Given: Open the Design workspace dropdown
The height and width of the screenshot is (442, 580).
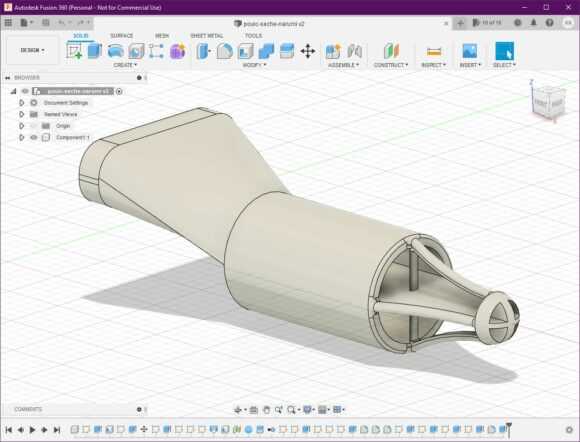Looking at the screenshot, I should point(32,50).
